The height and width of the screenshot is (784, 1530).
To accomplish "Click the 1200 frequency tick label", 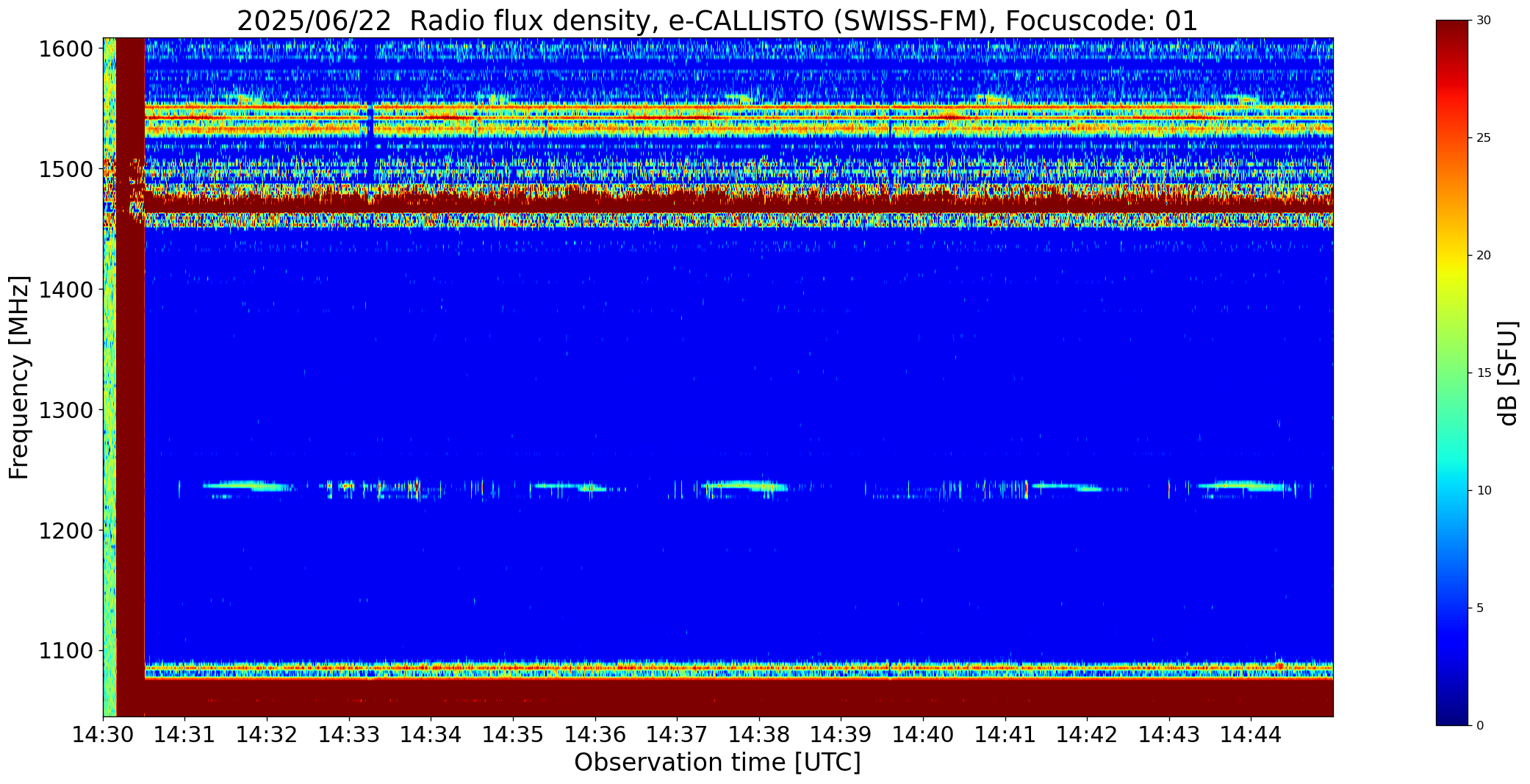I will pos(65,531).
